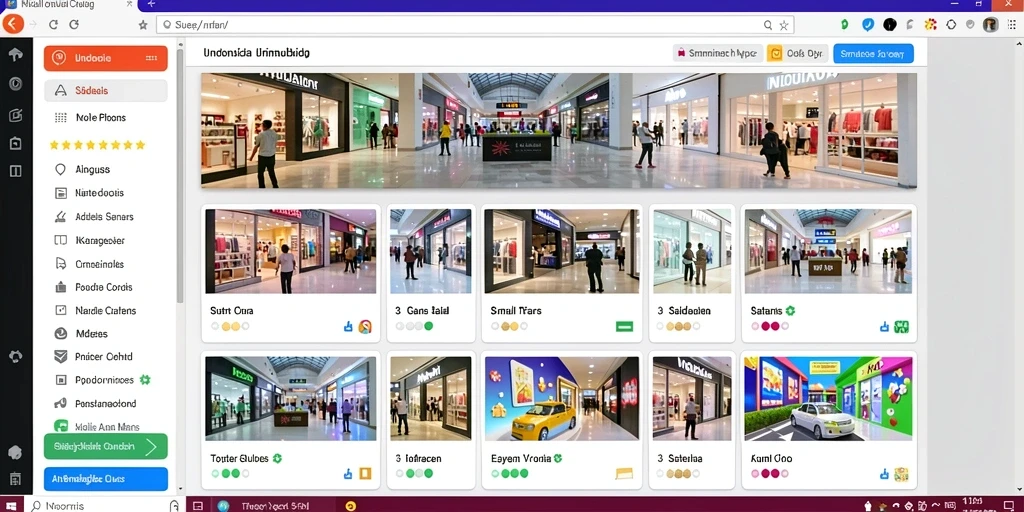Click the green badge next to Ppodornineee
The image size is (1024, 512).
145,379
